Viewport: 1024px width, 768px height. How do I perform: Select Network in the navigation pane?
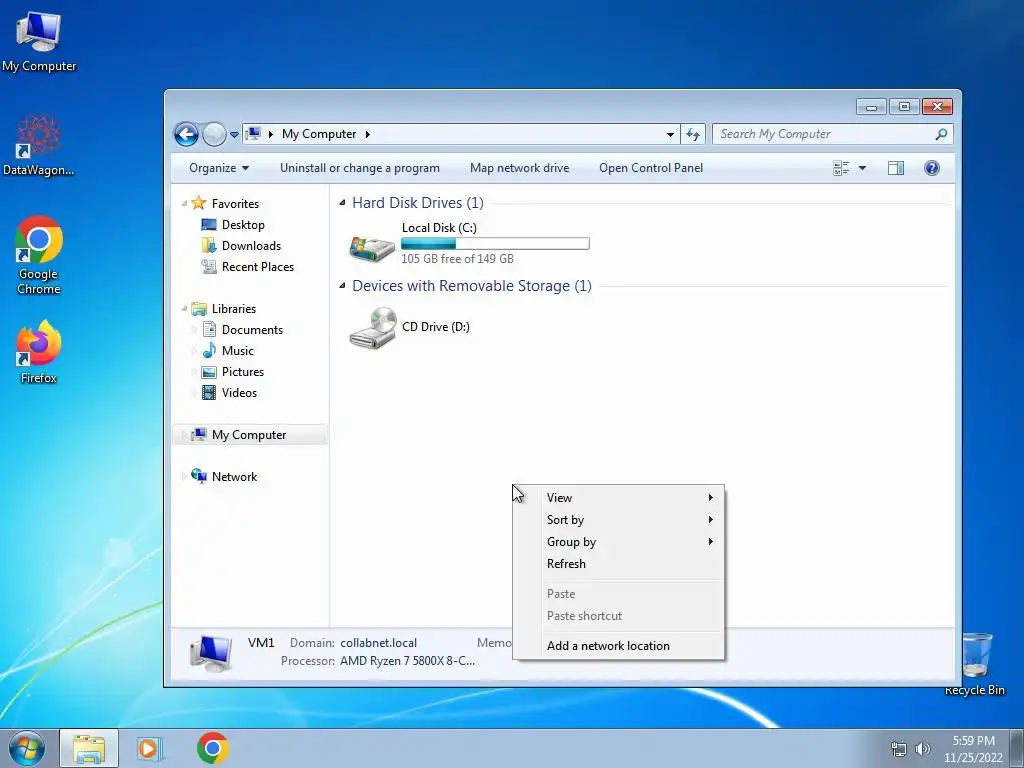234,477
